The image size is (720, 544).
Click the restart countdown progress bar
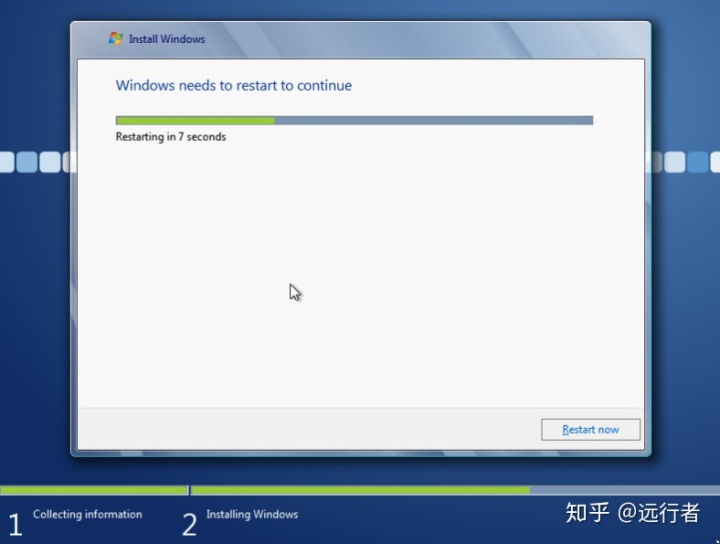click(x=354, y=121)
